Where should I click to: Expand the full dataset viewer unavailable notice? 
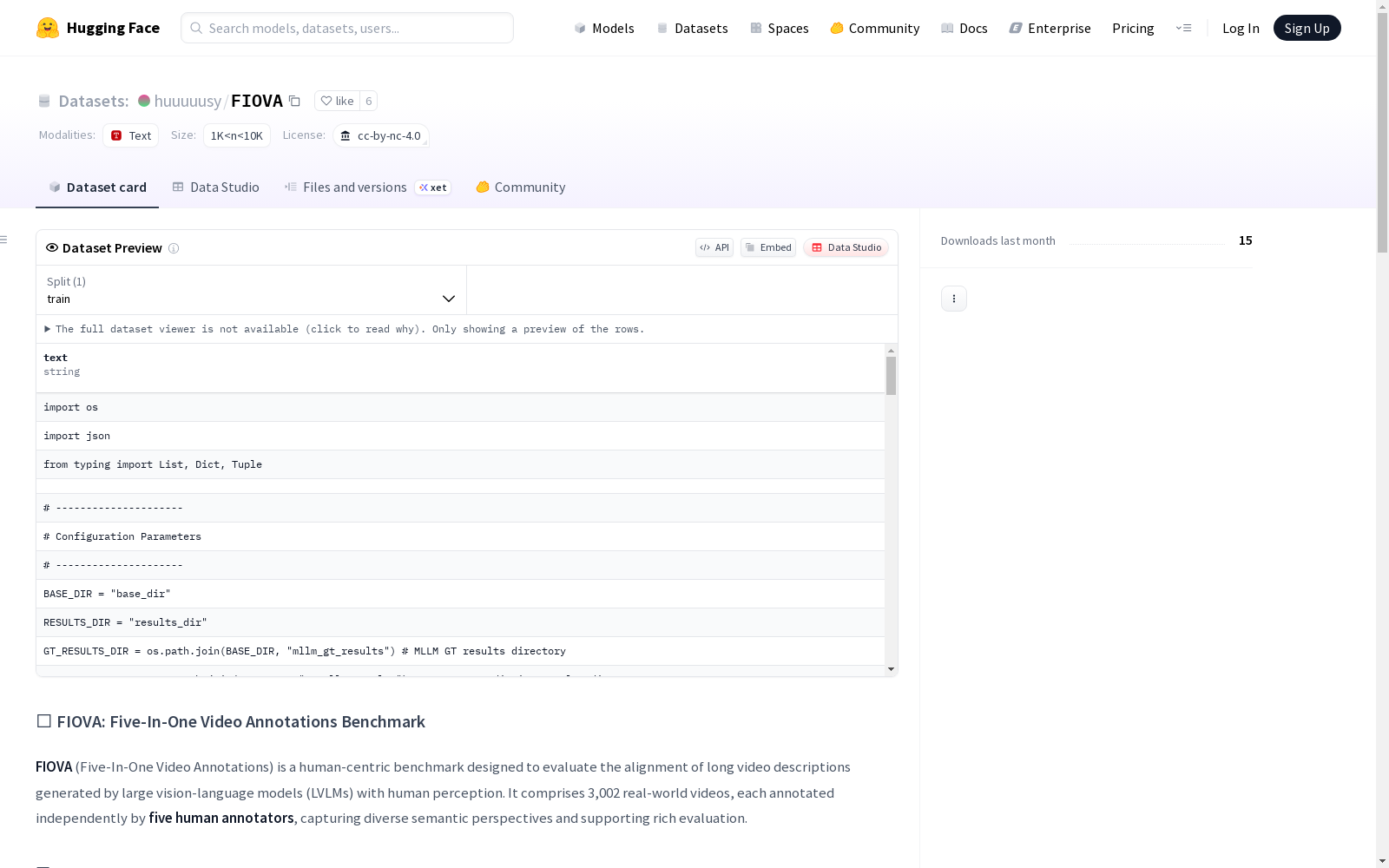[345, 329]
